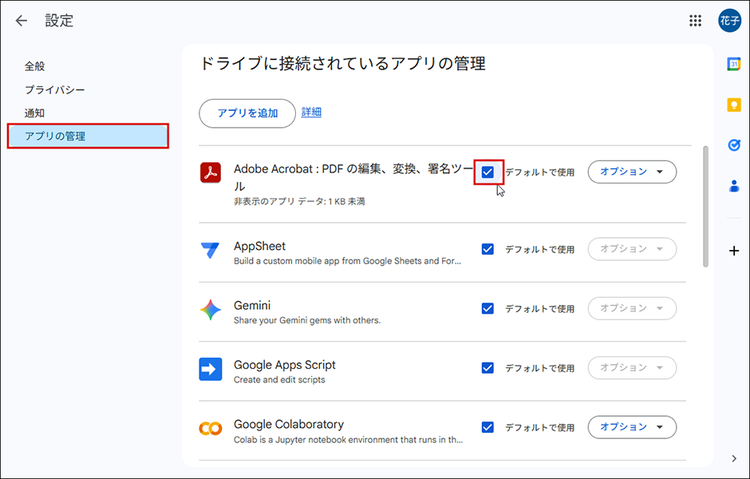Viewport: 750px width, 479px height.
Task: Expand the side panel chevron at bottom right
Action: point(733,458)
